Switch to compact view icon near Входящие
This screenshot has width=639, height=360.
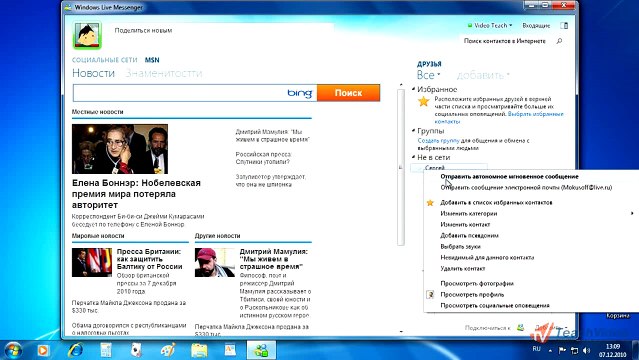tap(564, 25)
